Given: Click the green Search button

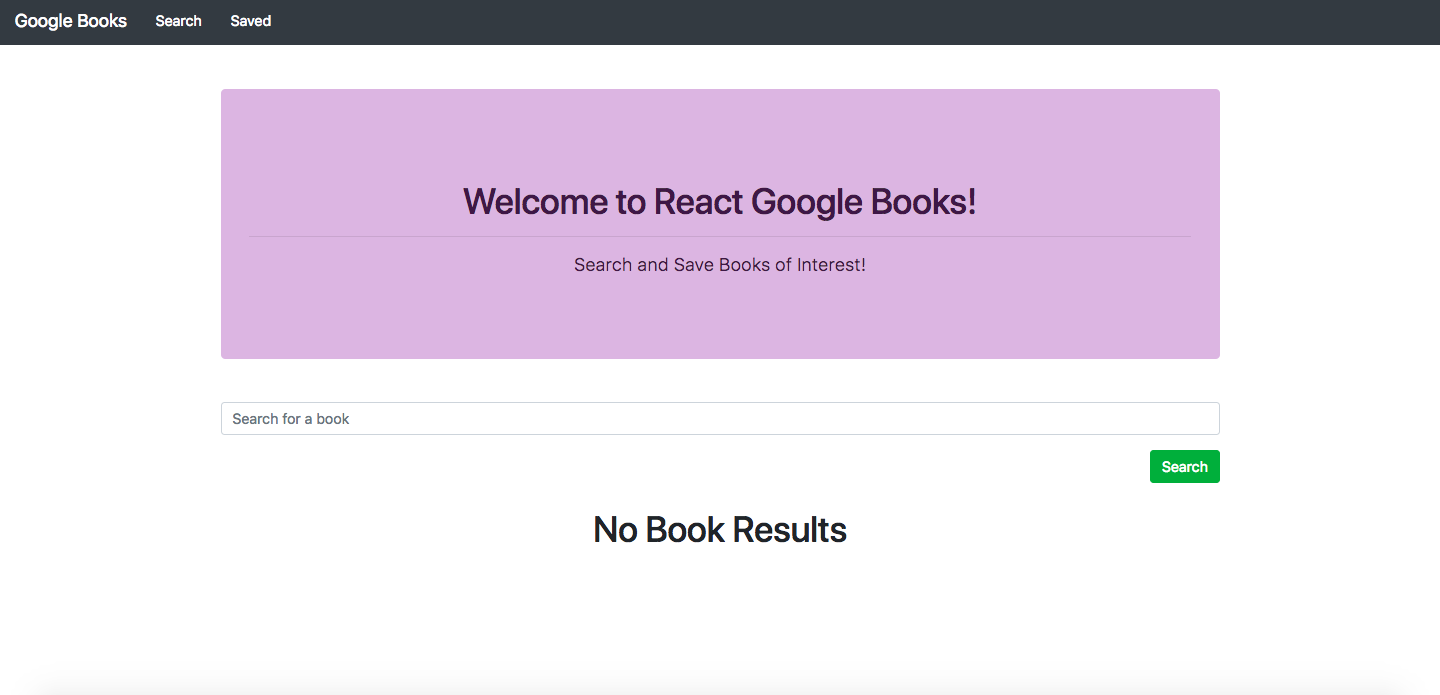Looking at the screenshot, I should pos(1184,467).
